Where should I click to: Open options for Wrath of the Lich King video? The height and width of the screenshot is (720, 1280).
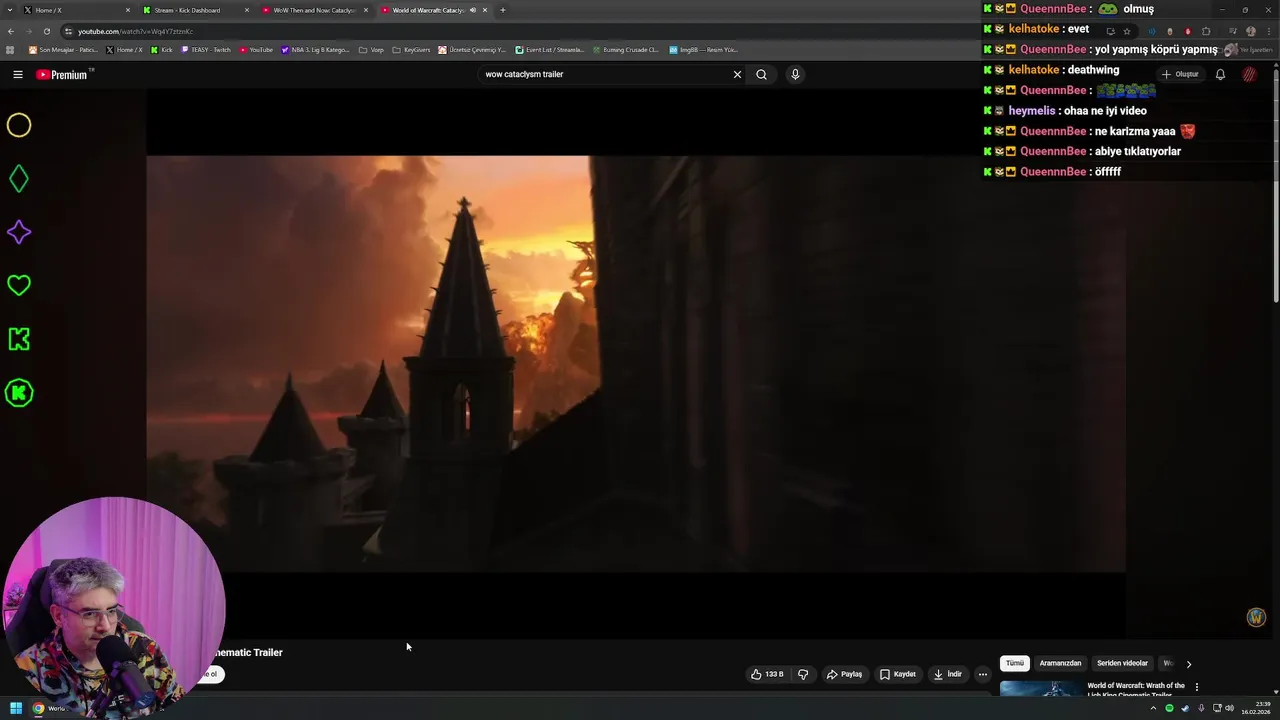(x=1196, y=687)
